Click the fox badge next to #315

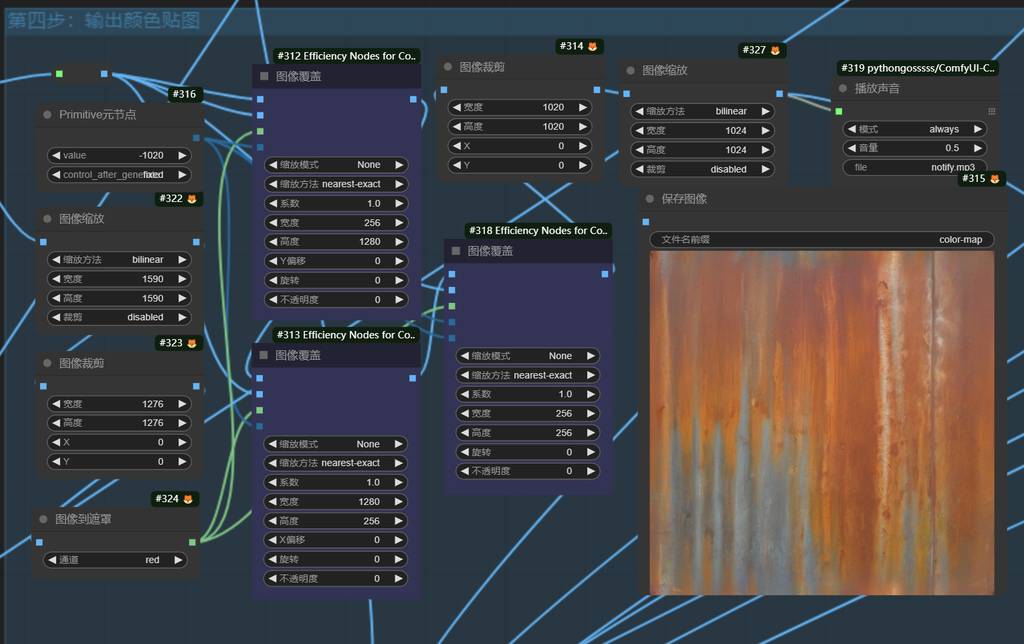pos(995,179)
